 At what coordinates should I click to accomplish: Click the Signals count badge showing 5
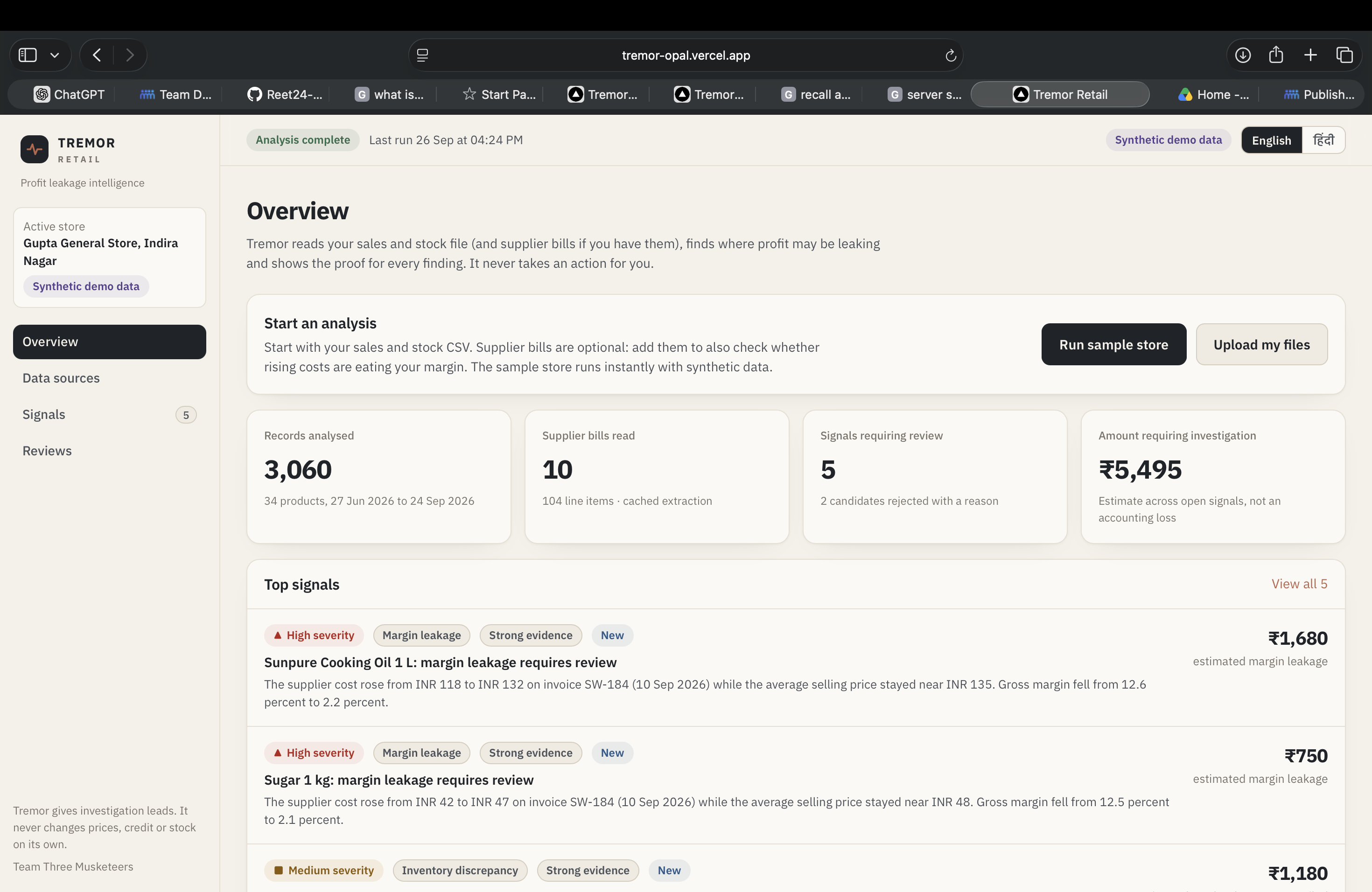(x=186, y=415)
